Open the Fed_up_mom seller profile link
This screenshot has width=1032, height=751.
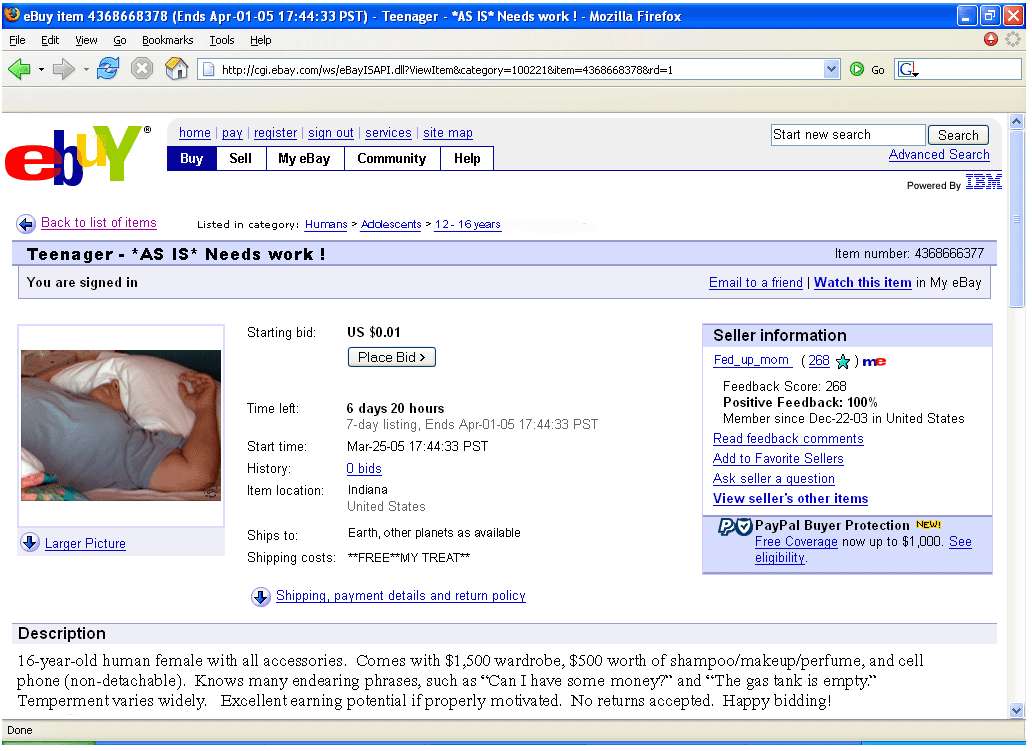(x=752, y=360)
